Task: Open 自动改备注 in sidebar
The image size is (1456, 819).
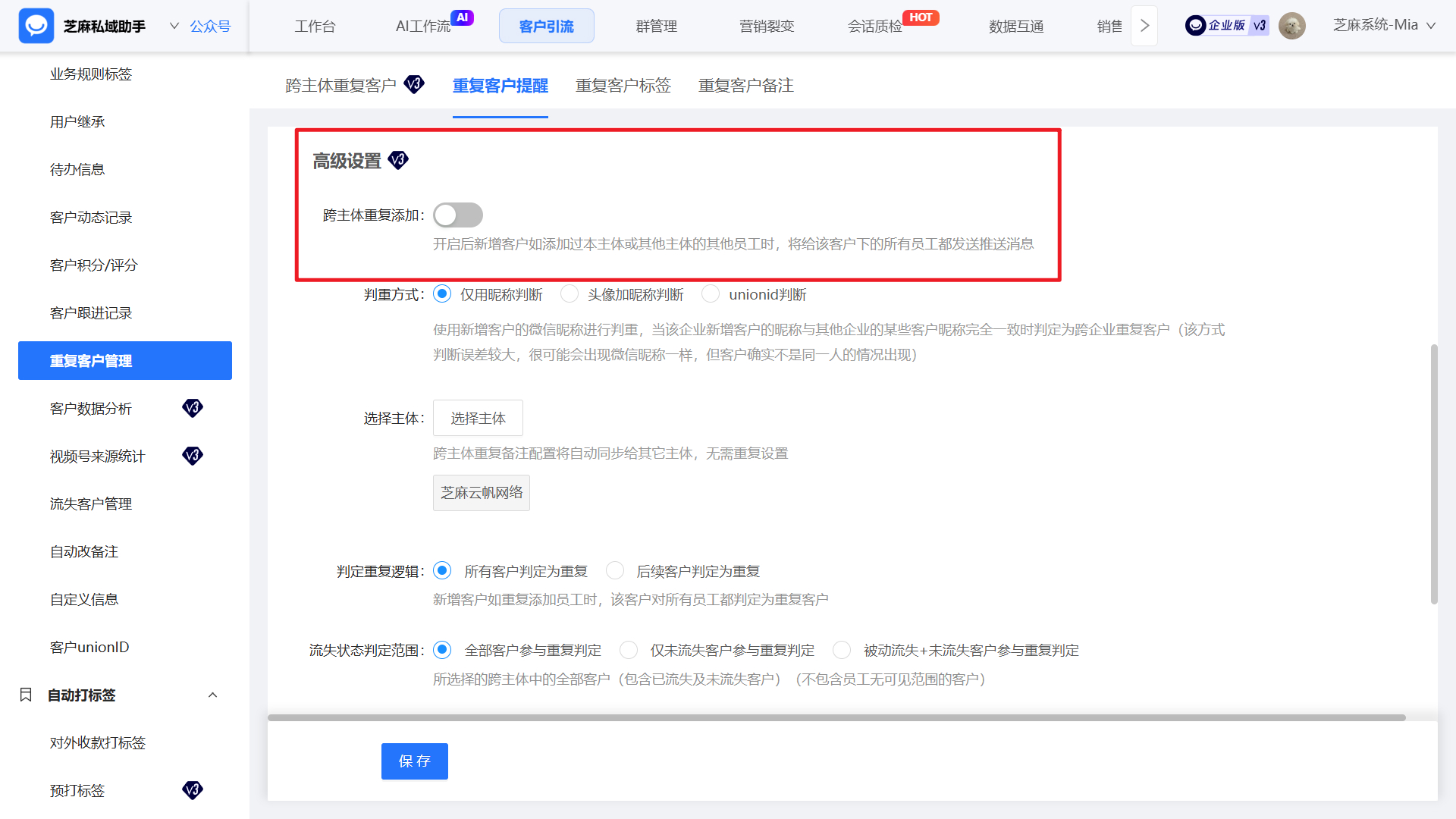Action: tap(84, 551)
